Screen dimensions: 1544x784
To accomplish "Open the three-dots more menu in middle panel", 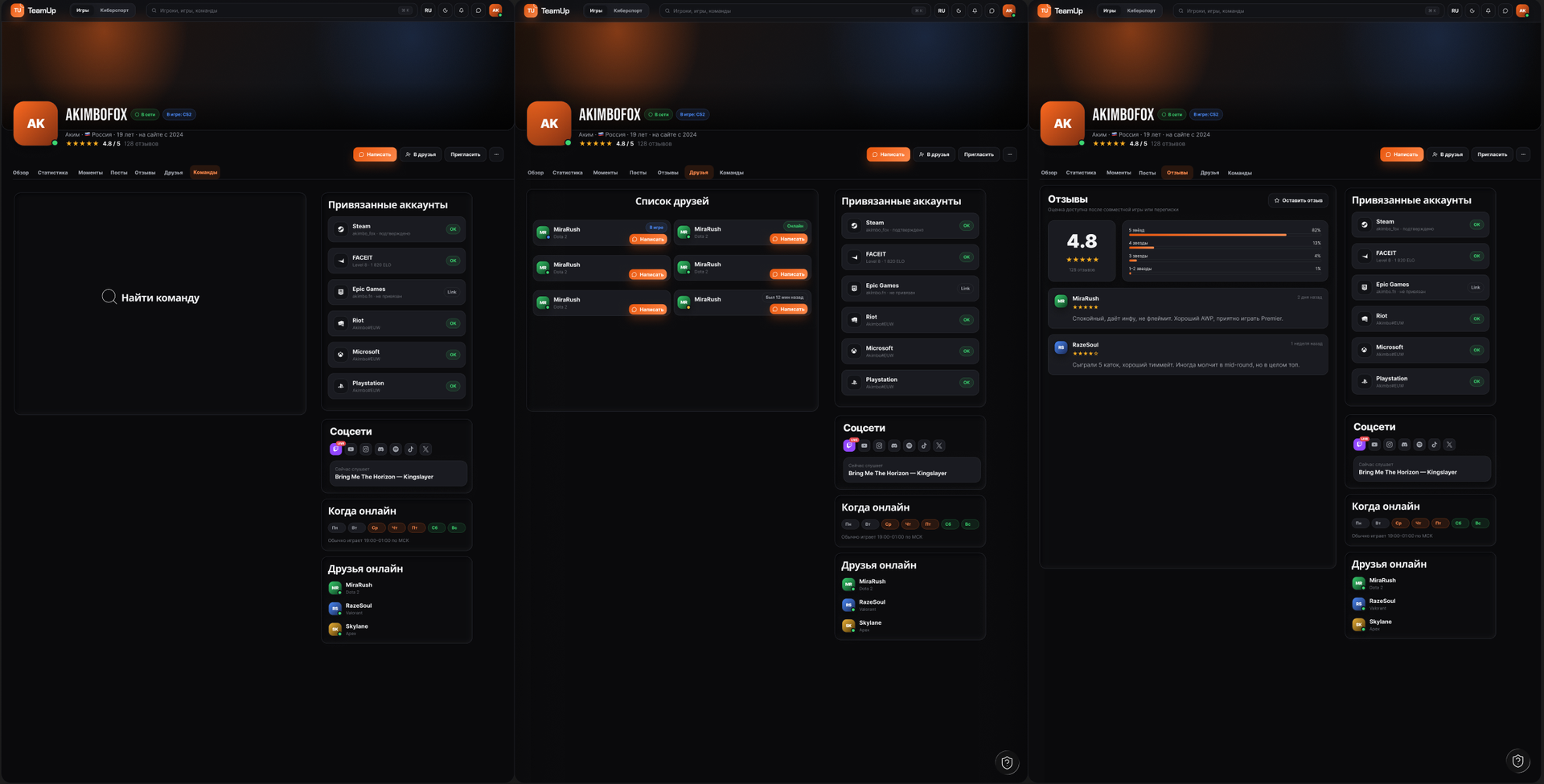I will point(1010,154).
